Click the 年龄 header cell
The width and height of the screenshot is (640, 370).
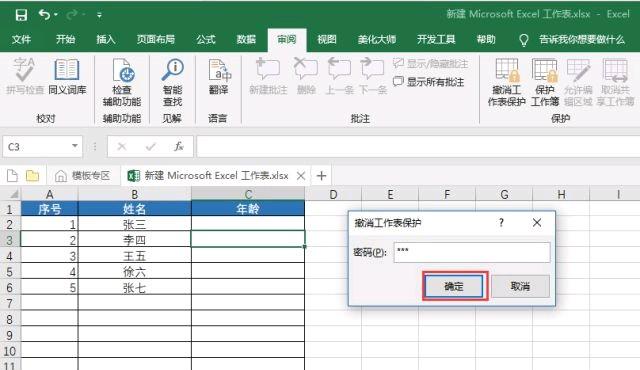click(248, 209)
